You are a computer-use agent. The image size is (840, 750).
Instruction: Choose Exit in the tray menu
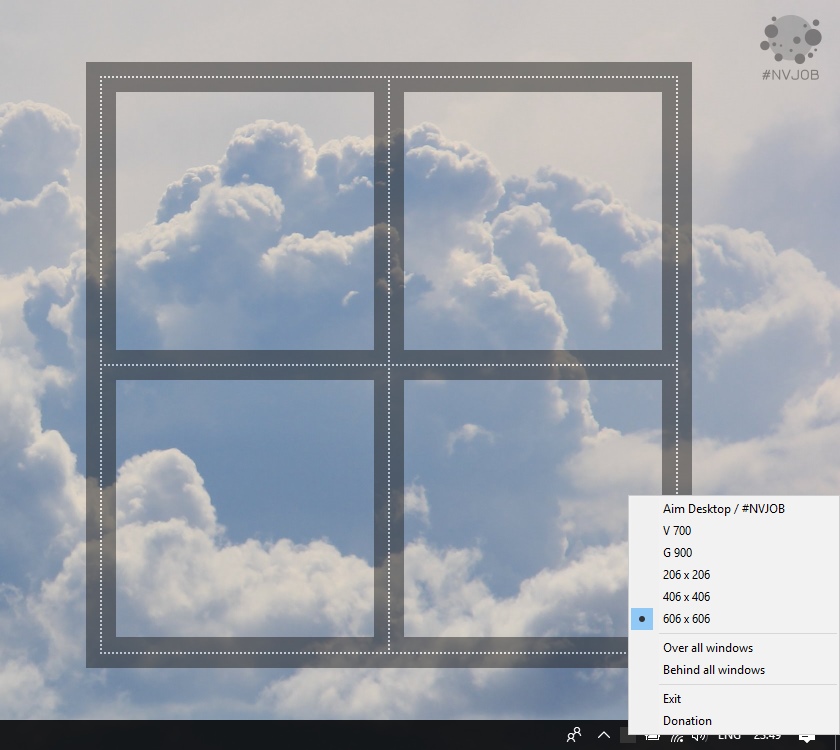pyautogui.click(x=733, y=699)
